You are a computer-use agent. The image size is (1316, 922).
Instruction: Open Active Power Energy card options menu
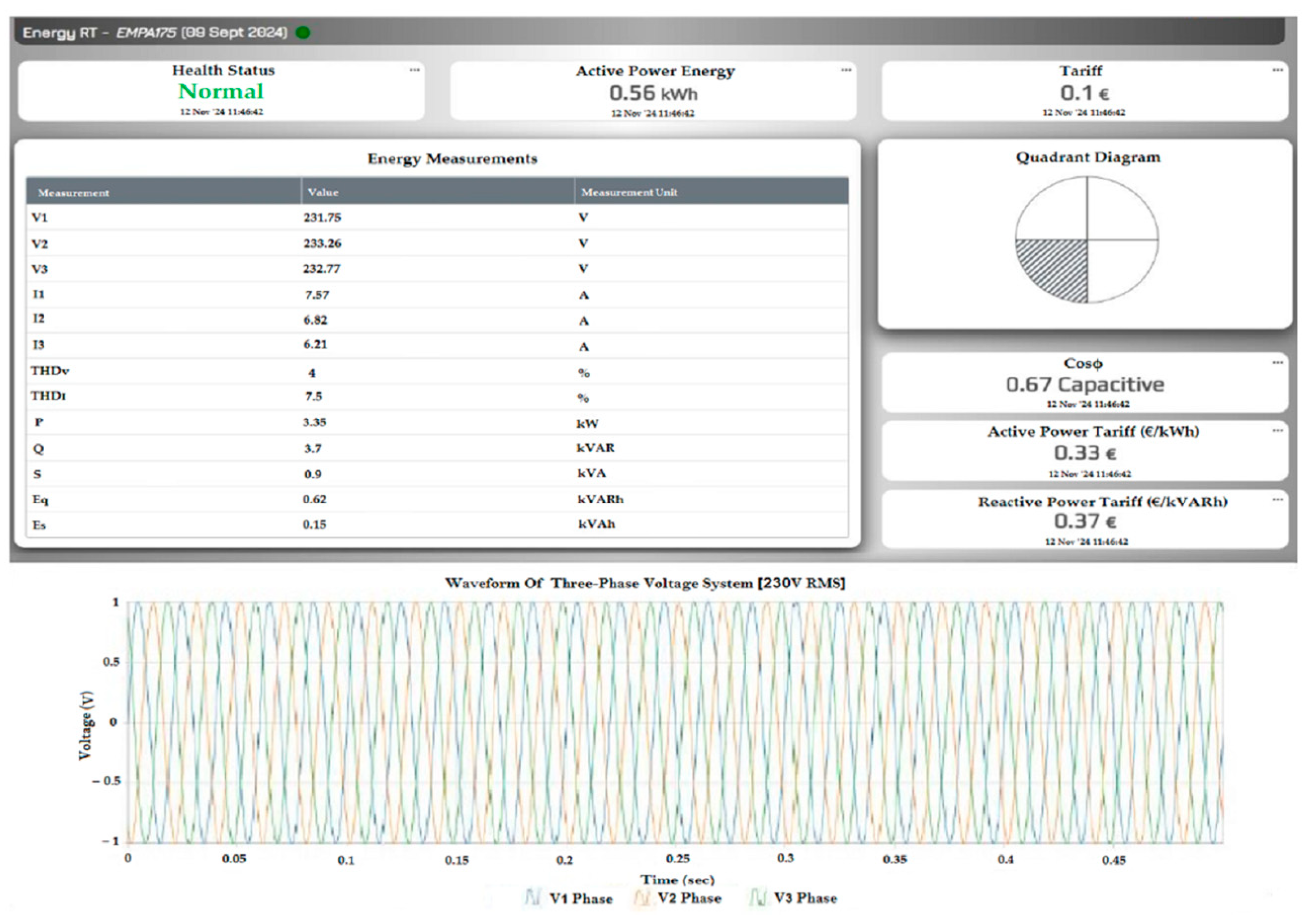coord(846,71)
